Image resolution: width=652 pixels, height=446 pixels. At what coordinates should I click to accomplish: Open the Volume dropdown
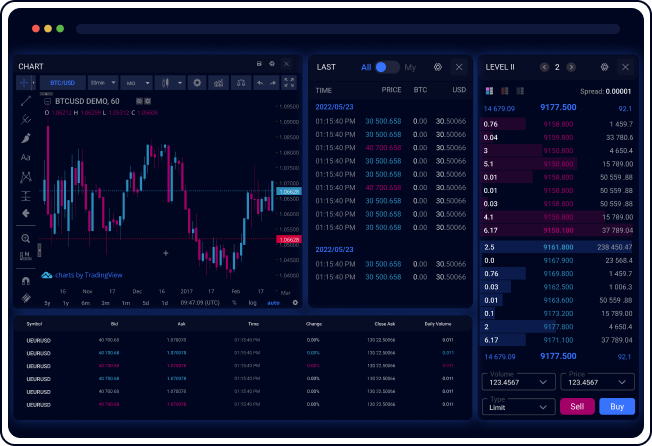518,381
